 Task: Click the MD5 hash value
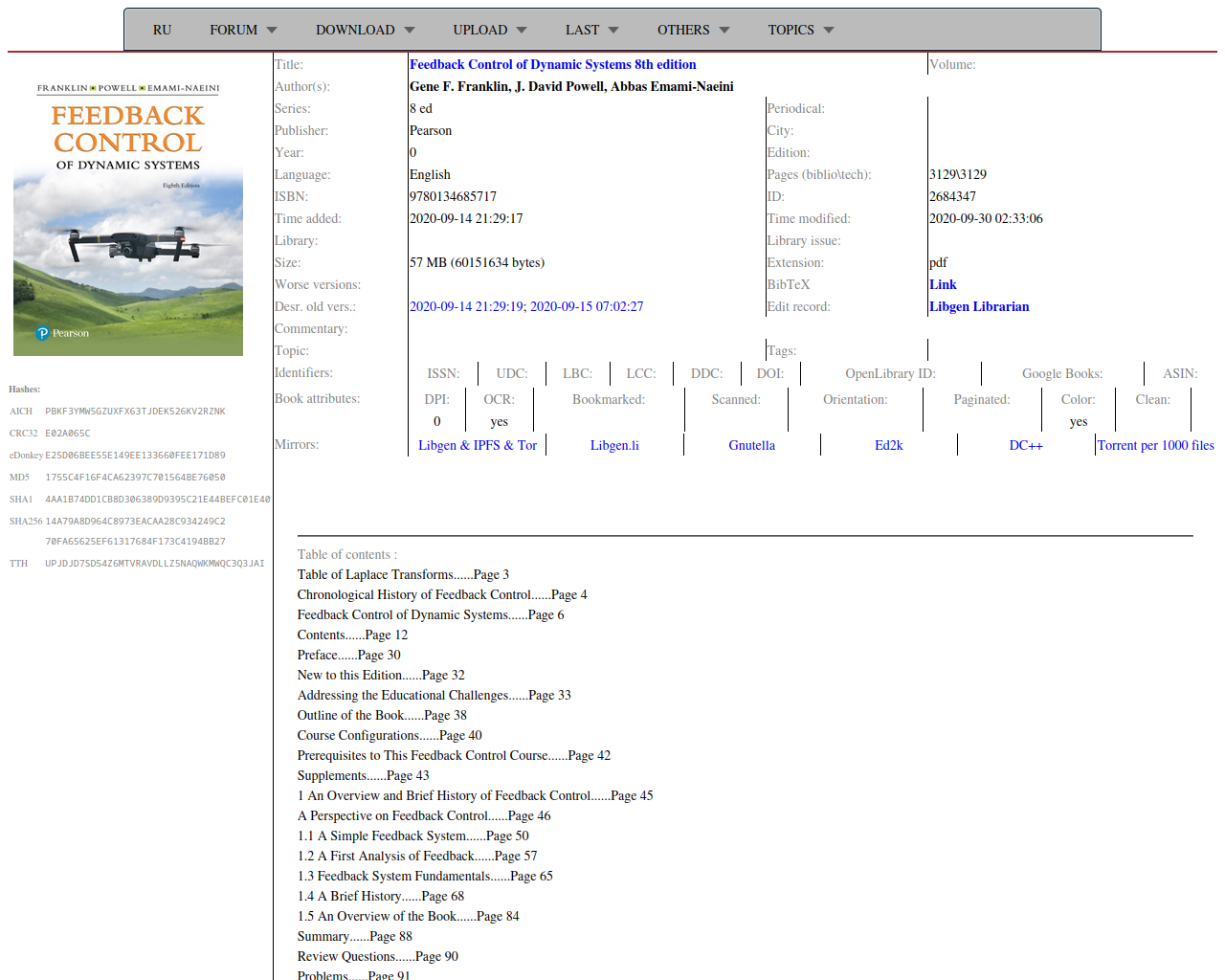135,477
